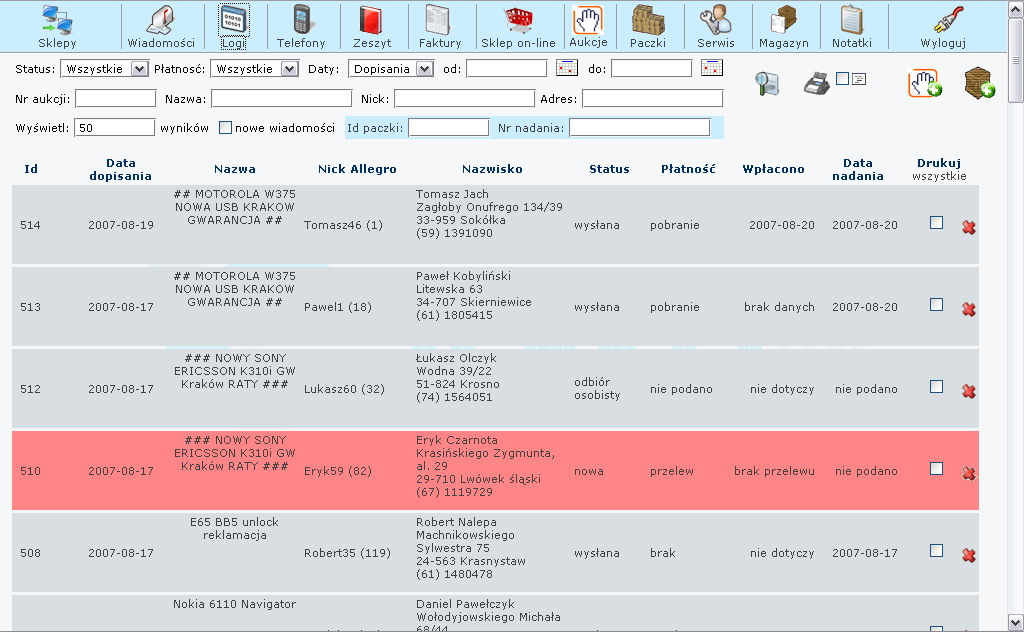
Task: Sort by Nazwisko column header
Action: [492, 169]
